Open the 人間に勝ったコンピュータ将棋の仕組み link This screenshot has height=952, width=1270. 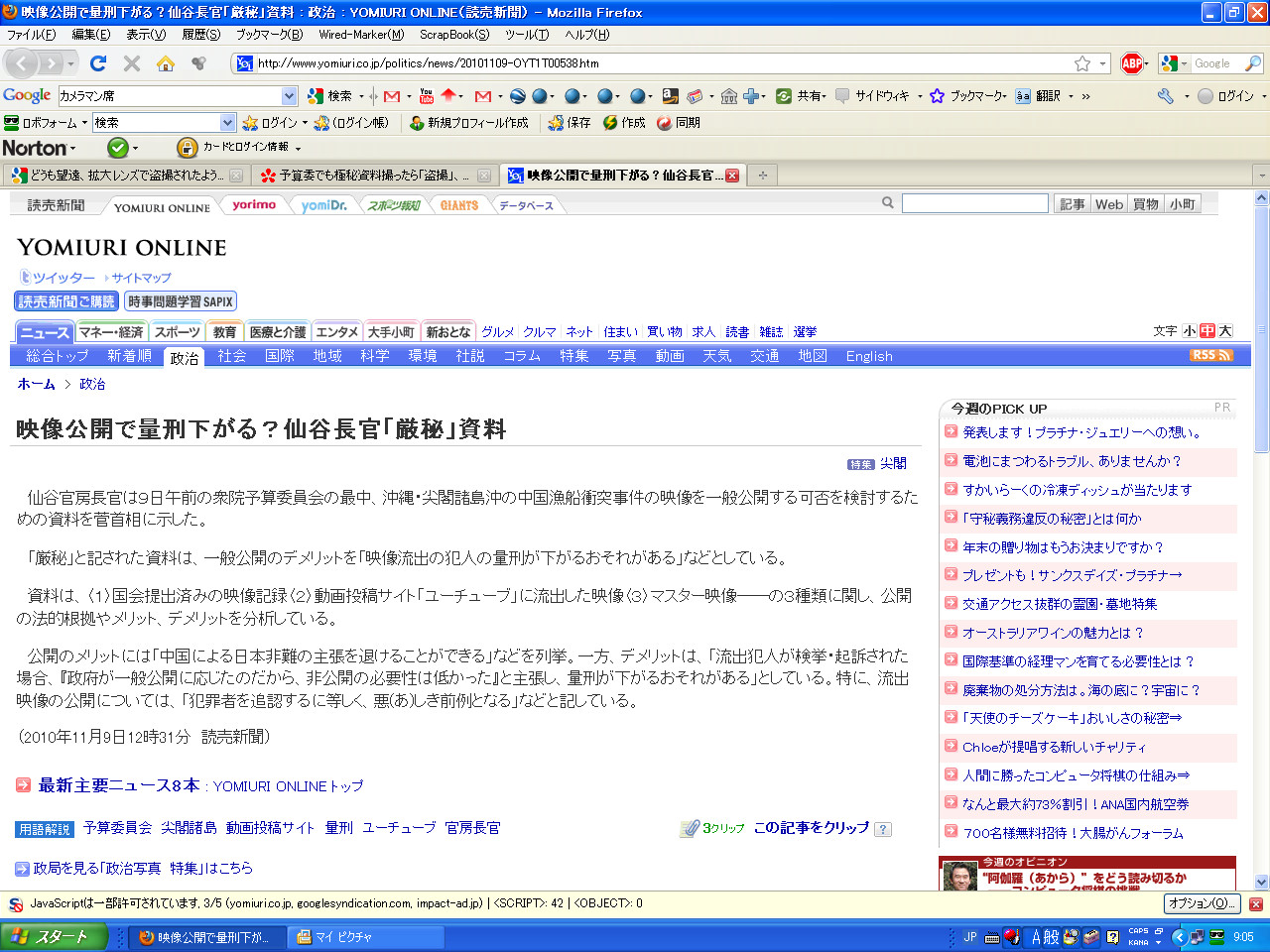[1077, 775]
